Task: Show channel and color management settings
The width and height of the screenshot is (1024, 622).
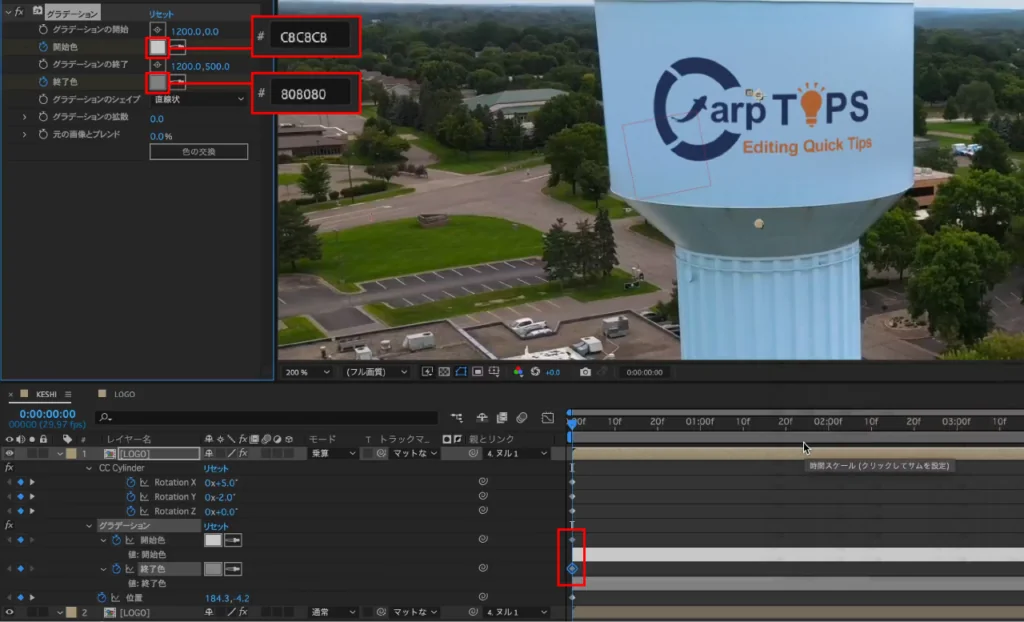Action: click(518, 372)
